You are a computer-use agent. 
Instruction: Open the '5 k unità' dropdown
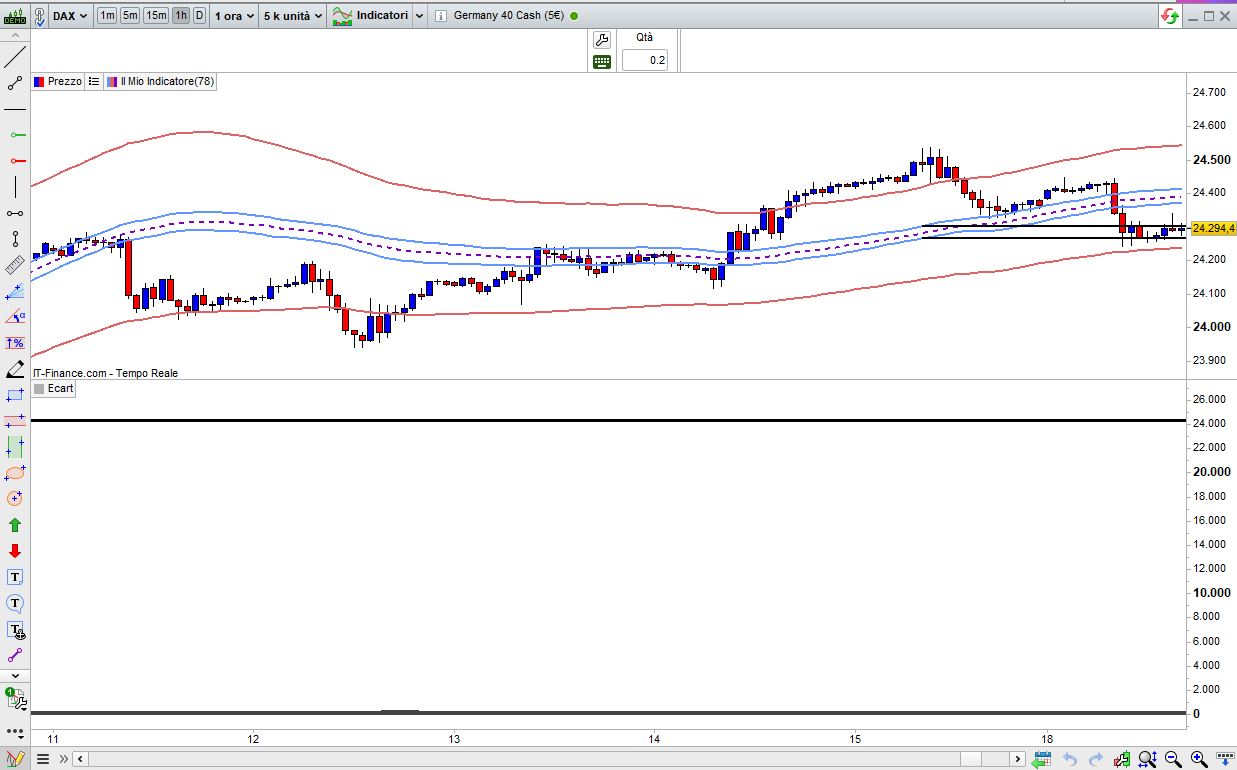[x=292, y=16]
